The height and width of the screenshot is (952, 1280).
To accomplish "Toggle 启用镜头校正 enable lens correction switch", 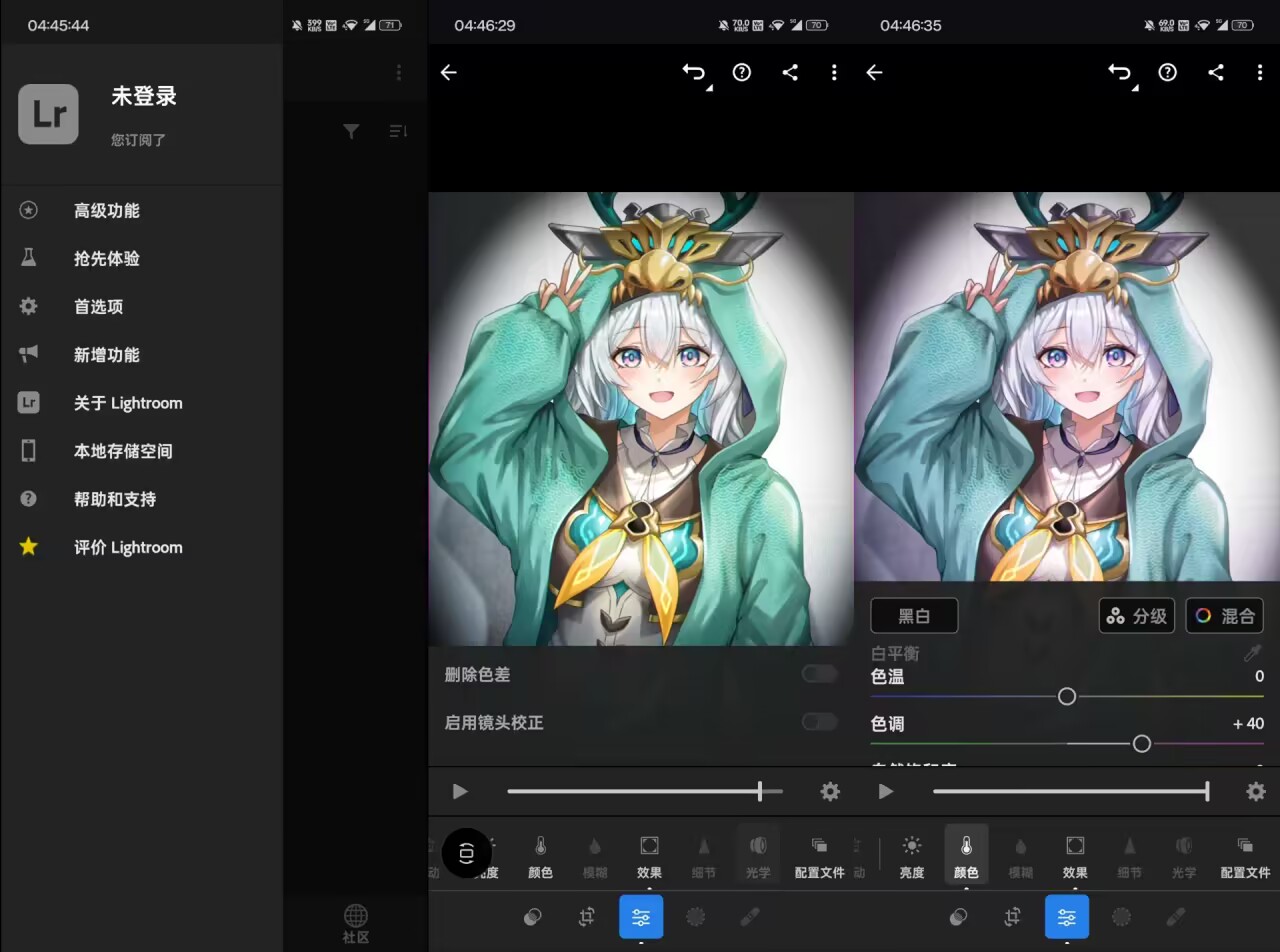I will tap(819, 722).
